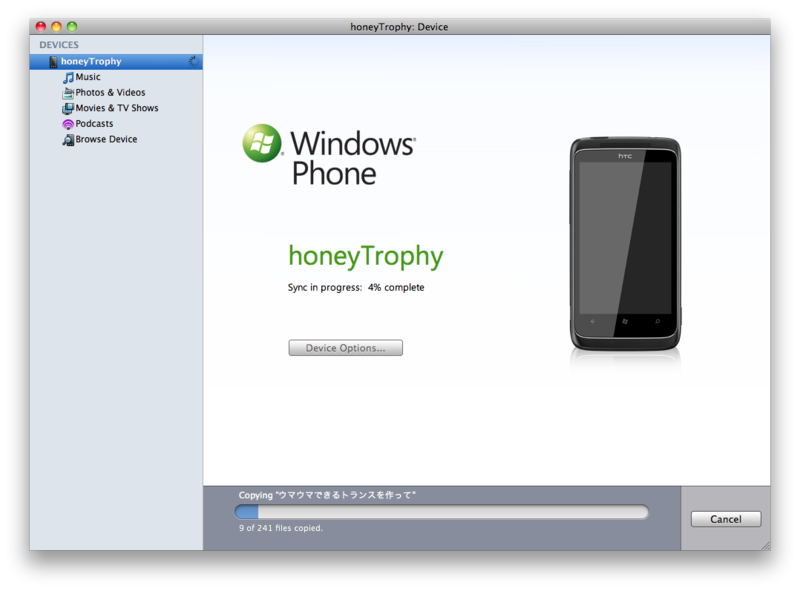Click the Copying file name status text
800x591 pixels.
pos(327,495)
